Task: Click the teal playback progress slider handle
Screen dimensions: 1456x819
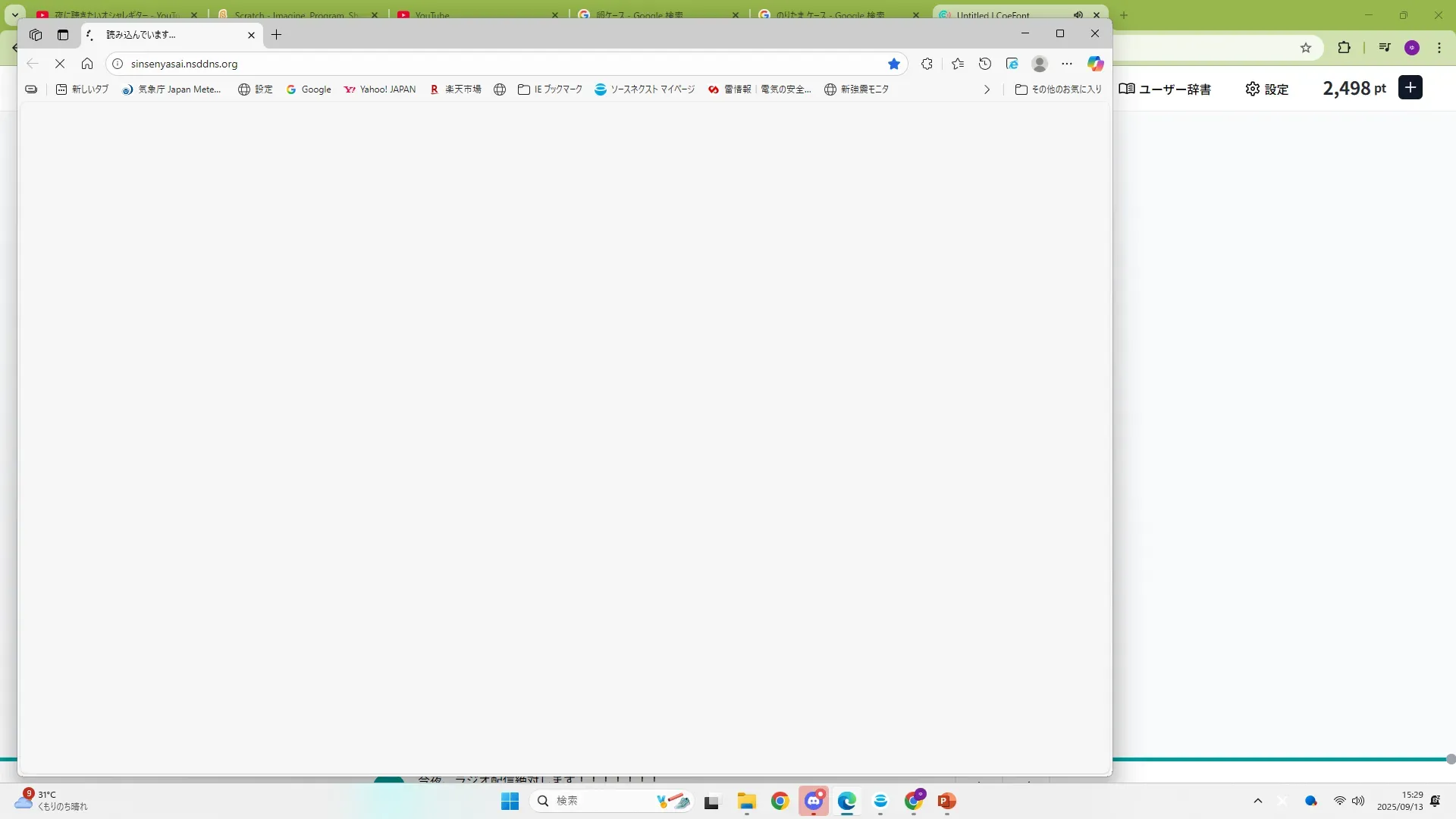Action: coord(1450,759)
